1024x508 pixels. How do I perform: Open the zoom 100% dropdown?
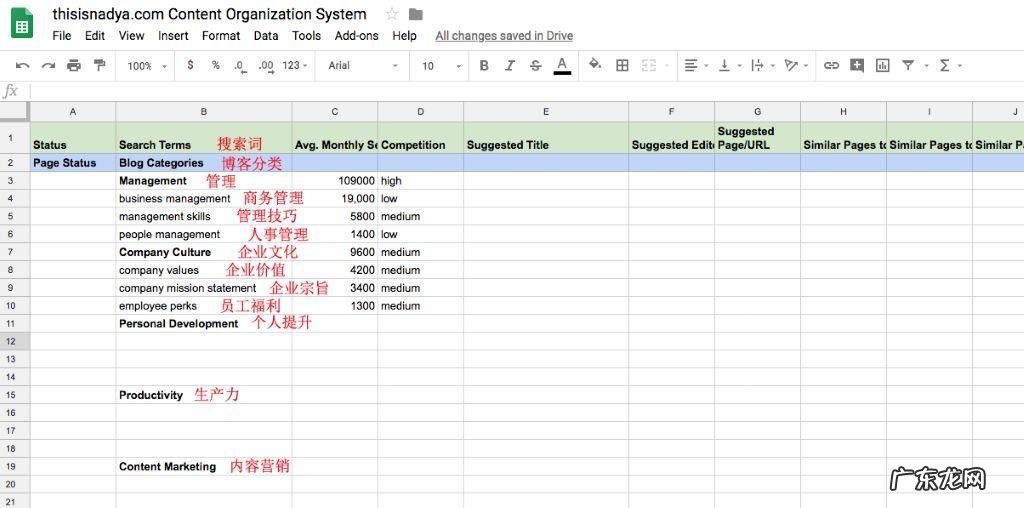(147, 66)
